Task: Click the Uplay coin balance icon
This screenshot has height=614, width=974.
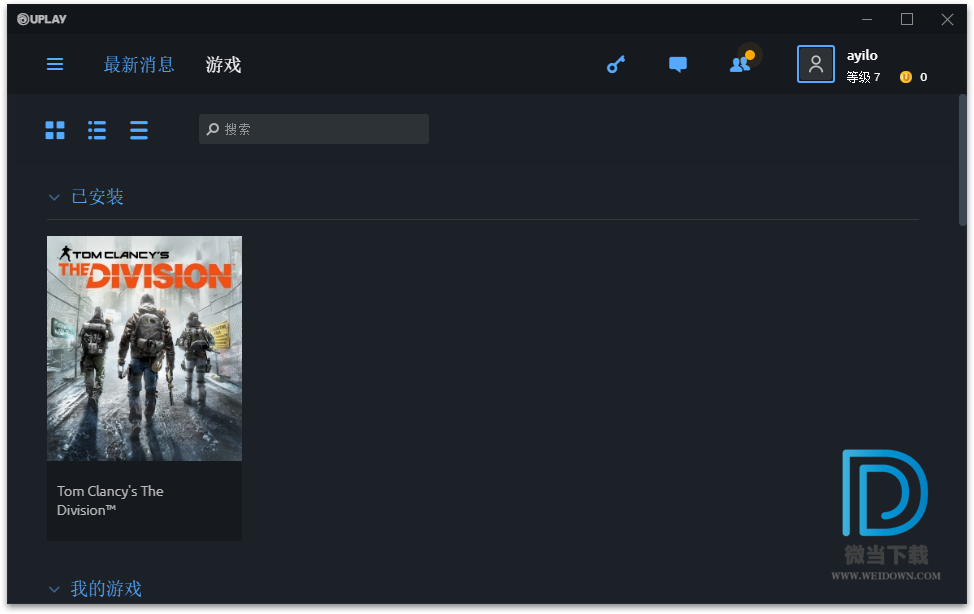Action: [x=906, y=77]
